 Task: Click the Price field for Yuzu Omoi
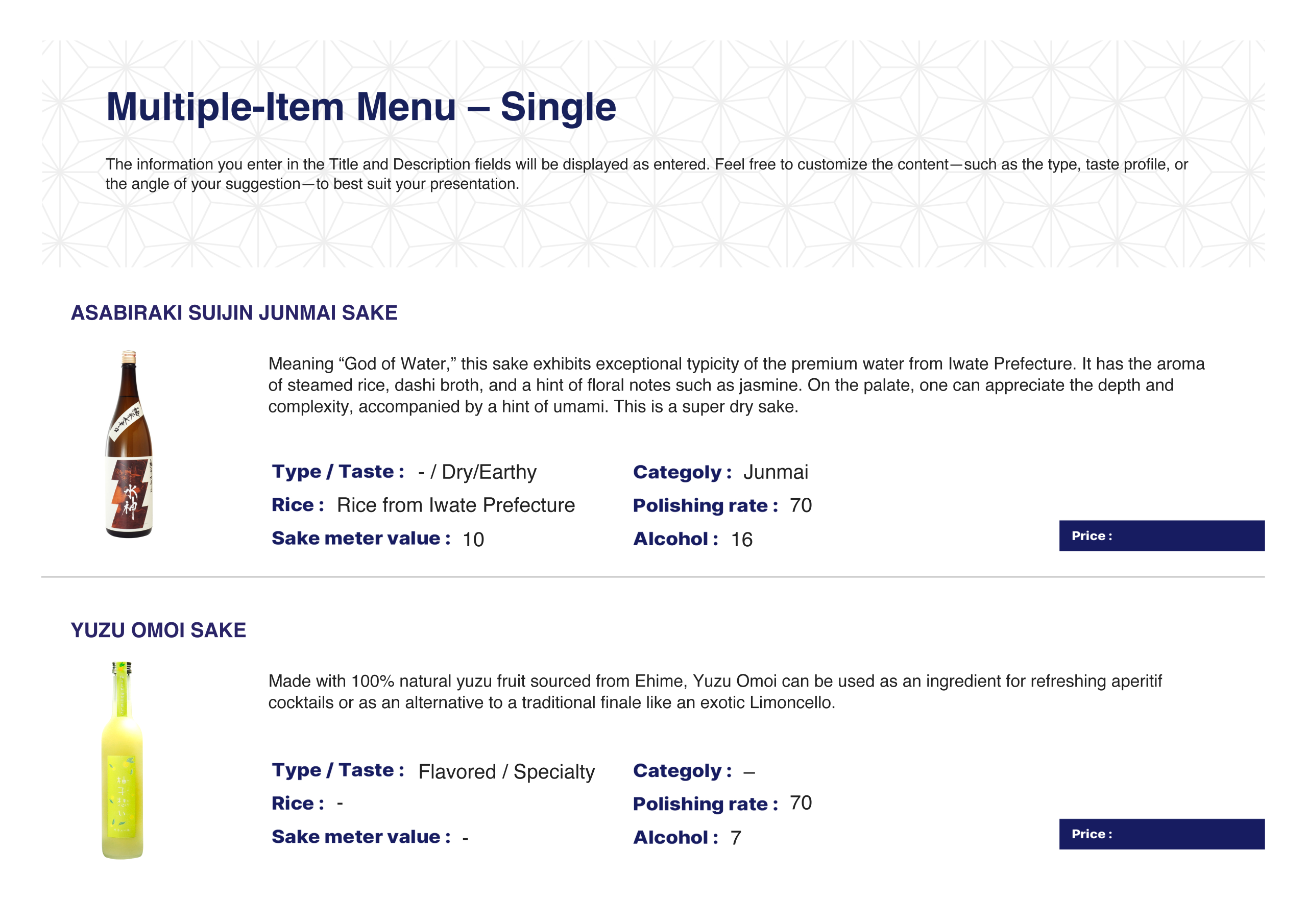tap(1161, 834)
